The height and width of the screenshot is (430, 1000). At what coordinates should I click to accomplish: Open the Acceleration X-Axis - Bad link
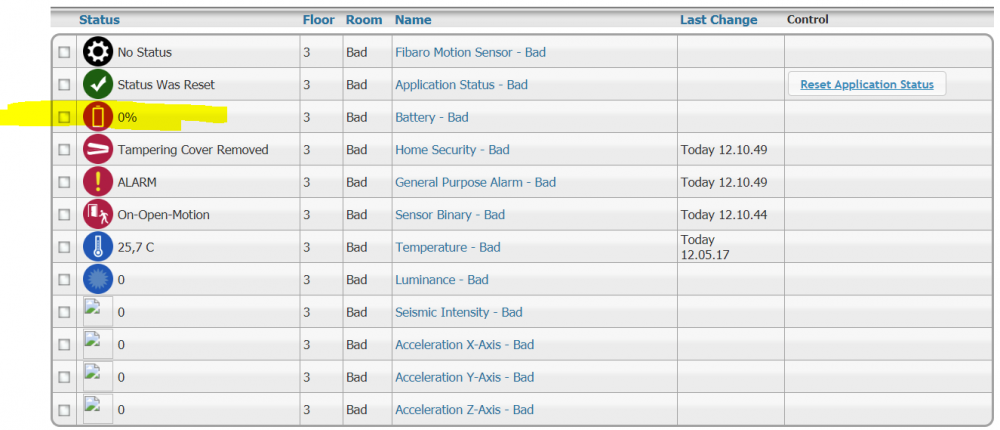tap(464, 345)
